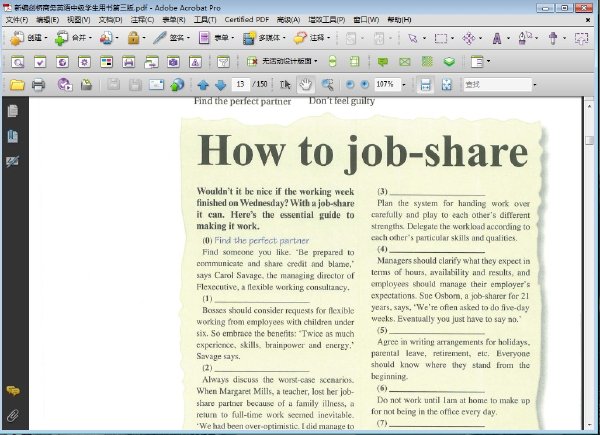Viewport: 600px width, 435px height.
Task: Open the 合并 (Combine) files dropdown
Action: 73,38
